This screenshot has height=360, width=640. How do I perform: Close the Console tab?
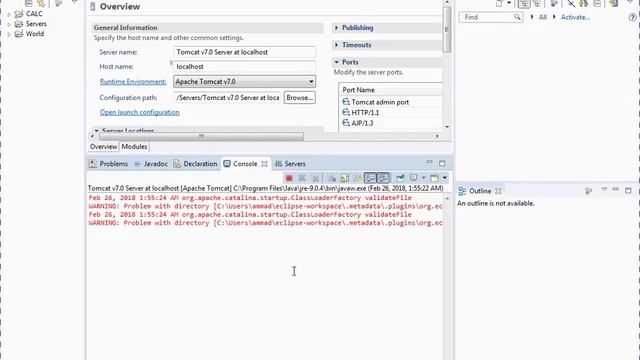[264, 164]
